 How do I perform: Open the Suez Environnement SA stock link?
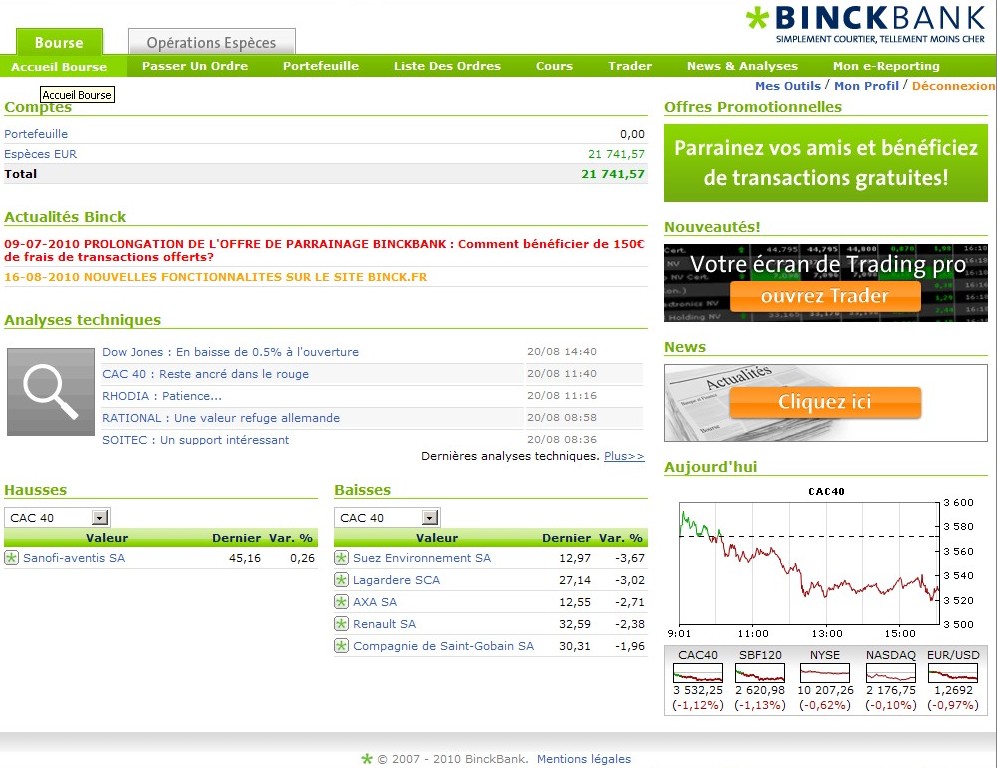click(422, 558)
